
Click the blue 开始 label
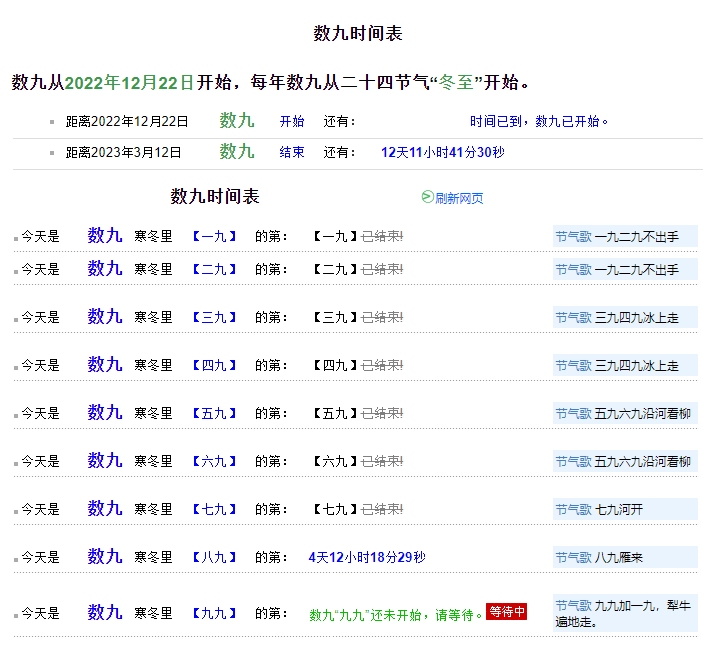292,122
